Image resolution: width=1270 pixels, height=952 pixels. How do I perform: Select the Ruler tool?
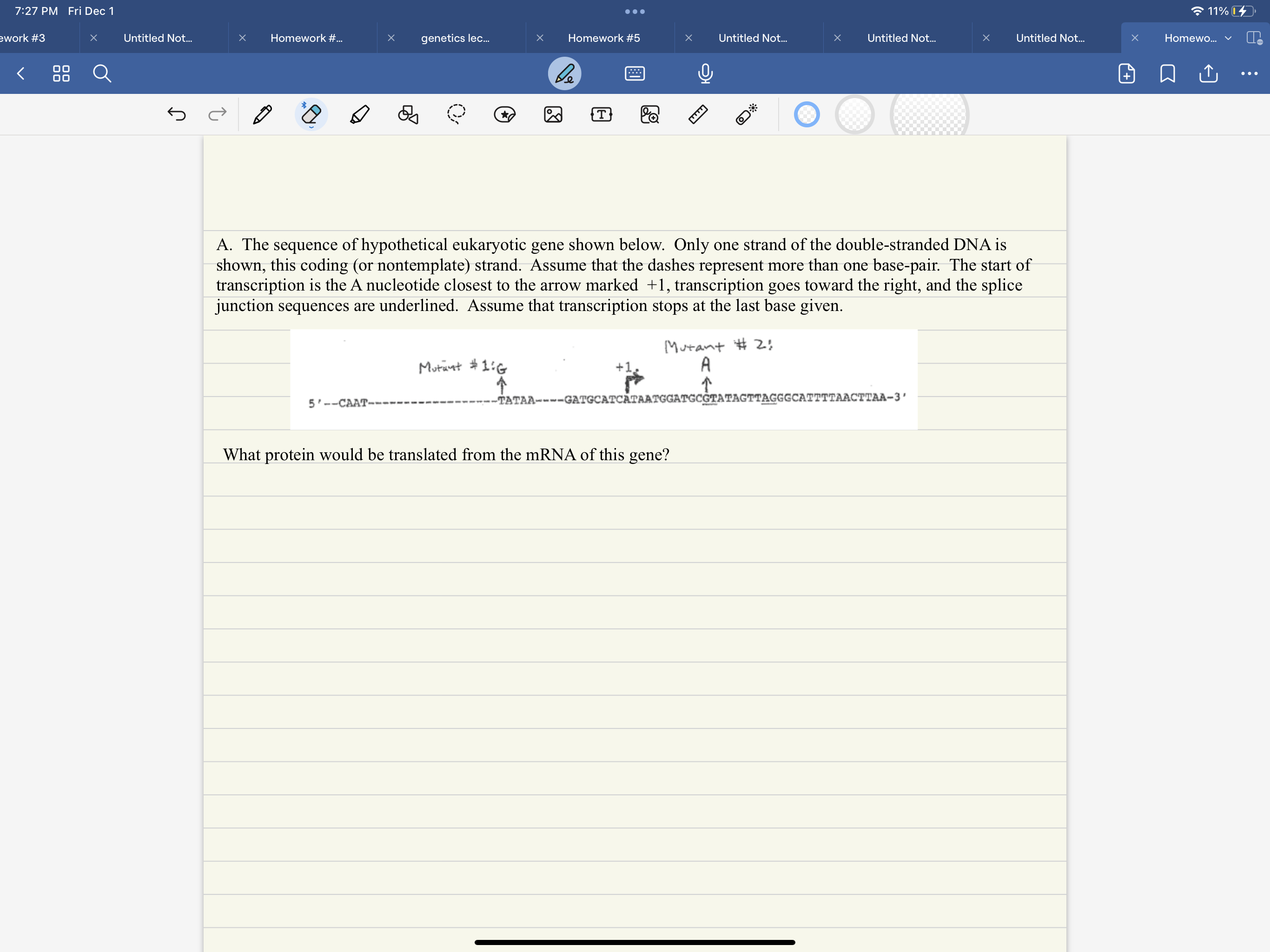click(698, 115)
